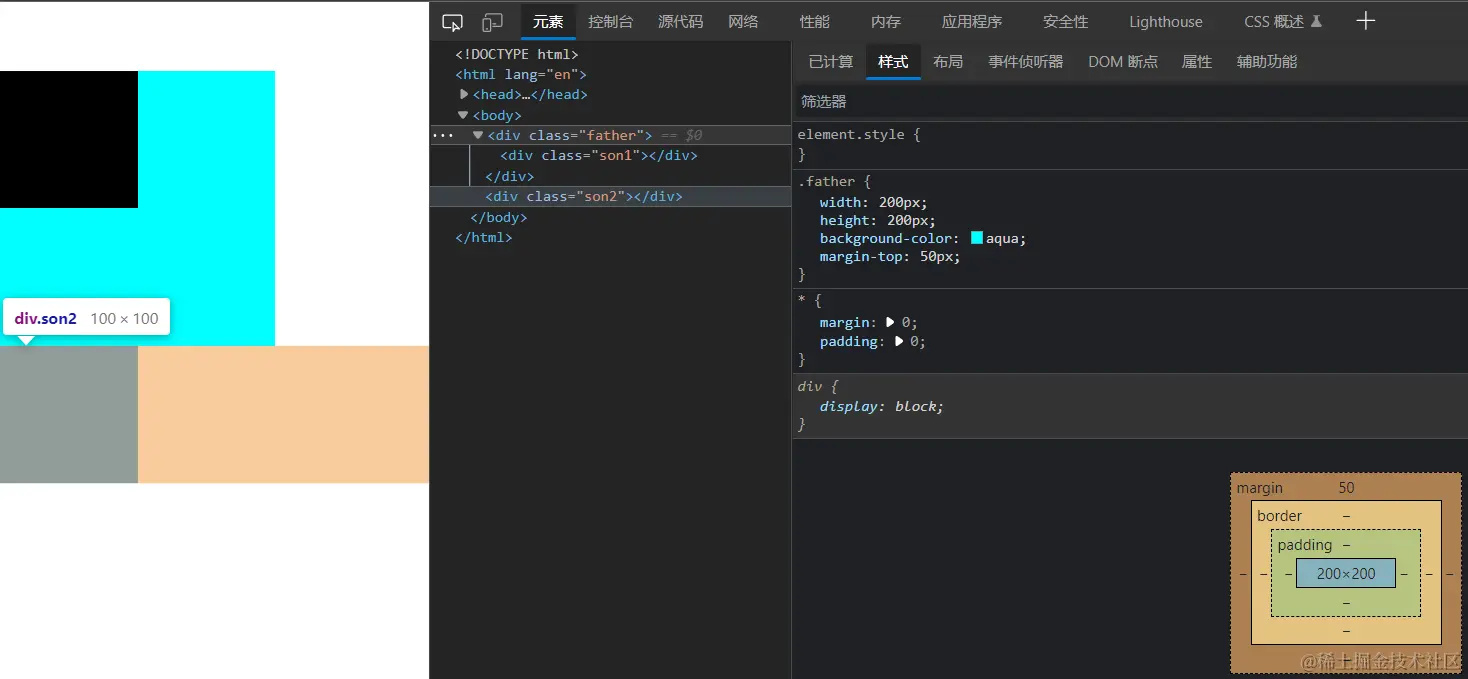Open the DOM 断点 pane tab
The height and width of the screenshot is (679, 1468).
click(1123, 62)
